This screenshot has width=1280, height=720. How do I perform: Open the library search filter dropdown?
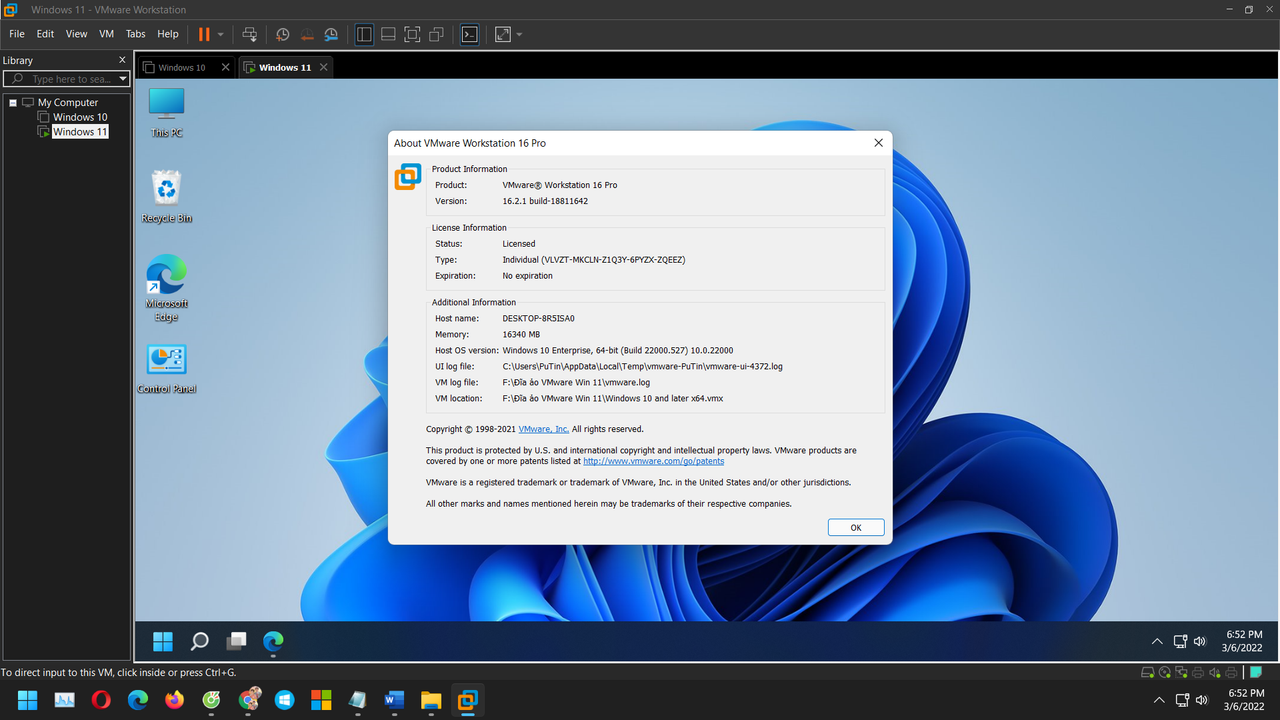tap(123, 79)
